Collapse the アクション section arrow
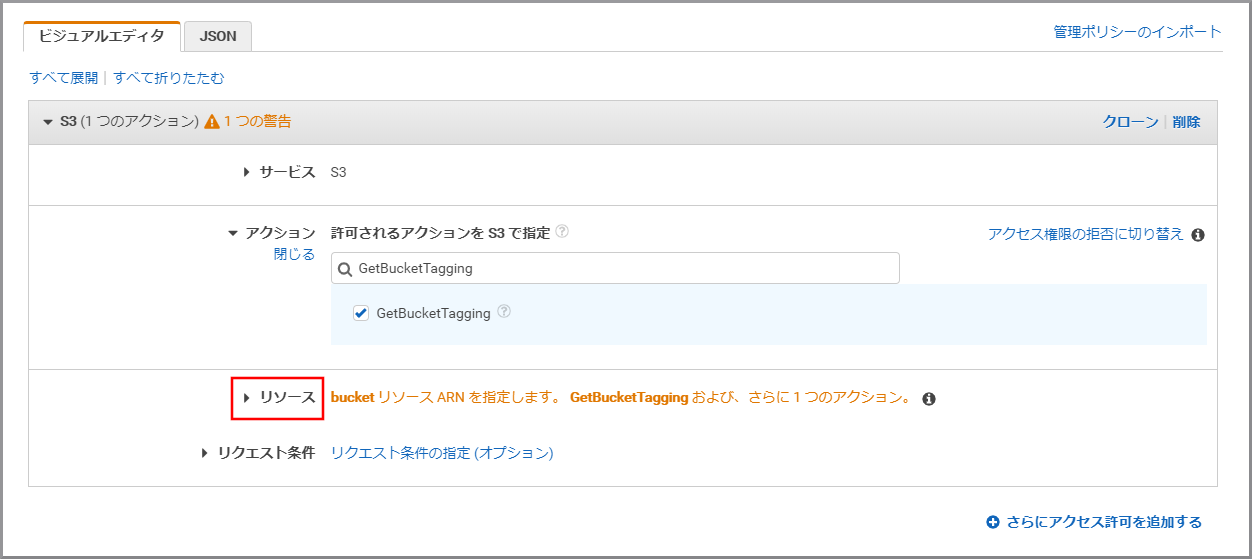Screen dimensions: 1252x559 pyautogui.click(x=234, y=233)
